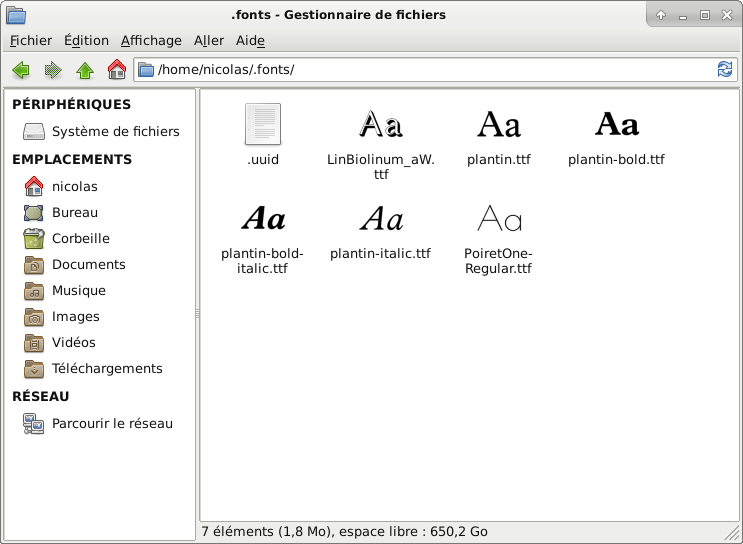Click the folder icon in the location bar
This screenshot has width=743, height=544.
pos(146,70)
